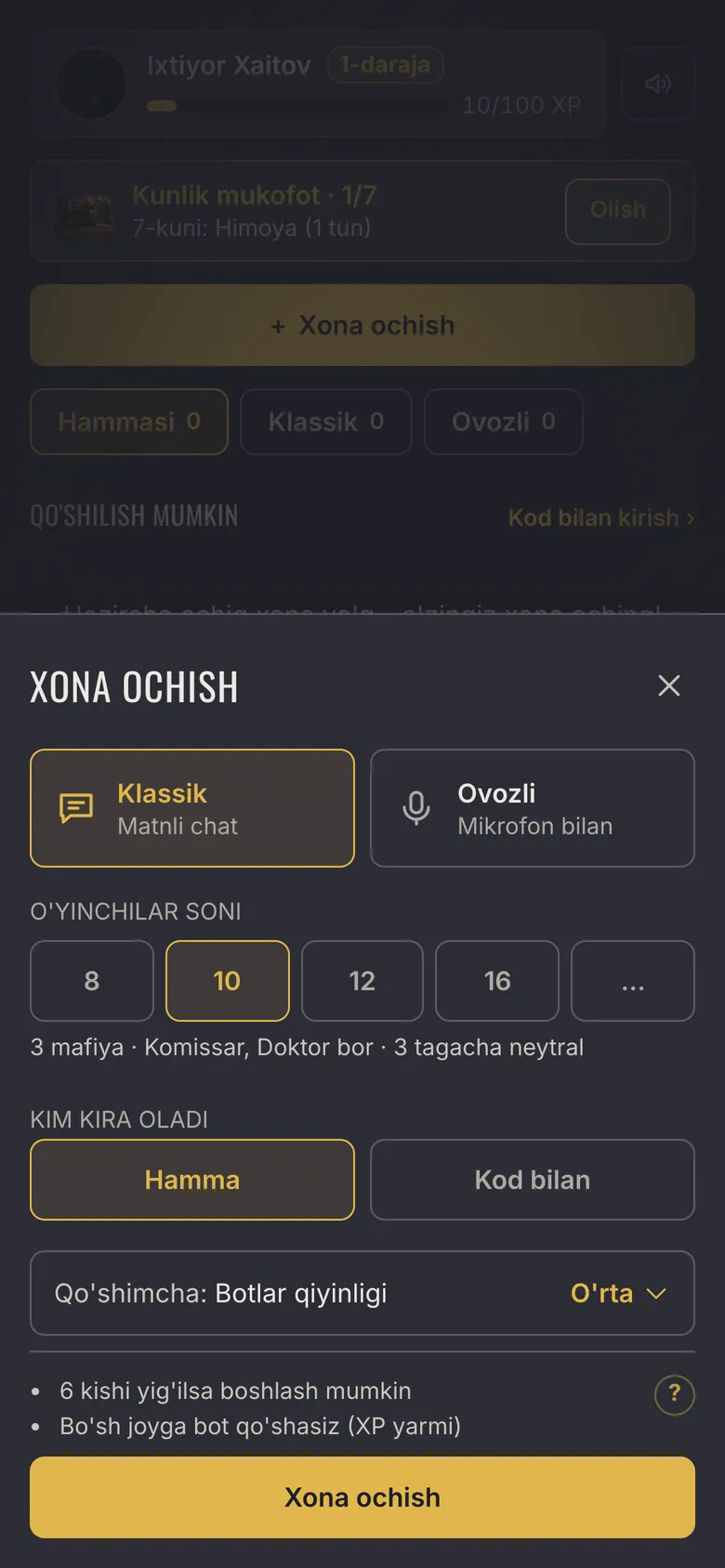Screen dimensions: 725x1568
Task: Open the question mark help icon
Action: pyautogui.click(x=675, y=1394)
